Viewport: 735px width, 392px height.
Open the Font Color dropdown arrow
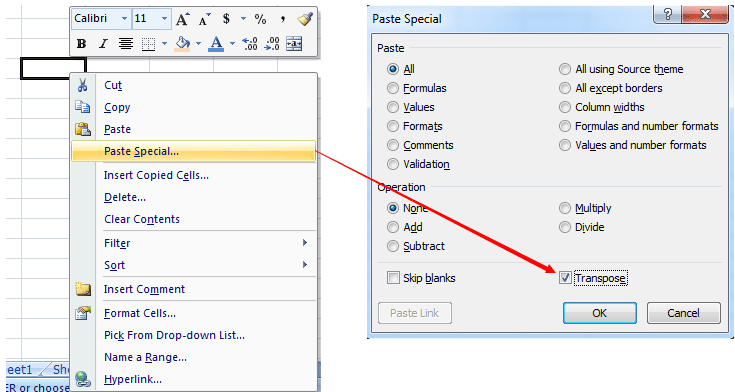coord(232,44)
